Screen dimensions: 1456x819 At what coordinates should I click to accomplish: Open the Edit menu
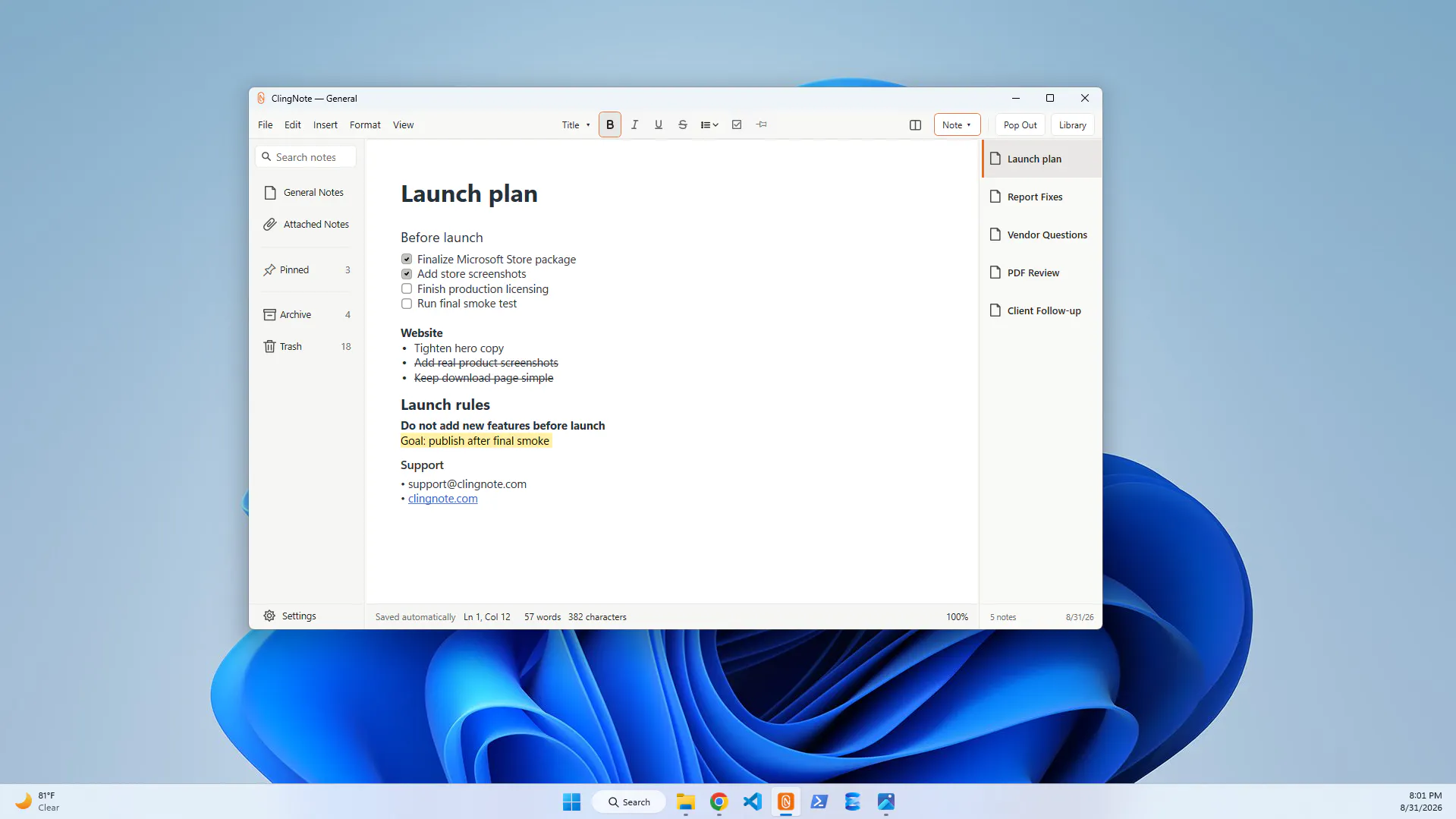coord(293,125)
